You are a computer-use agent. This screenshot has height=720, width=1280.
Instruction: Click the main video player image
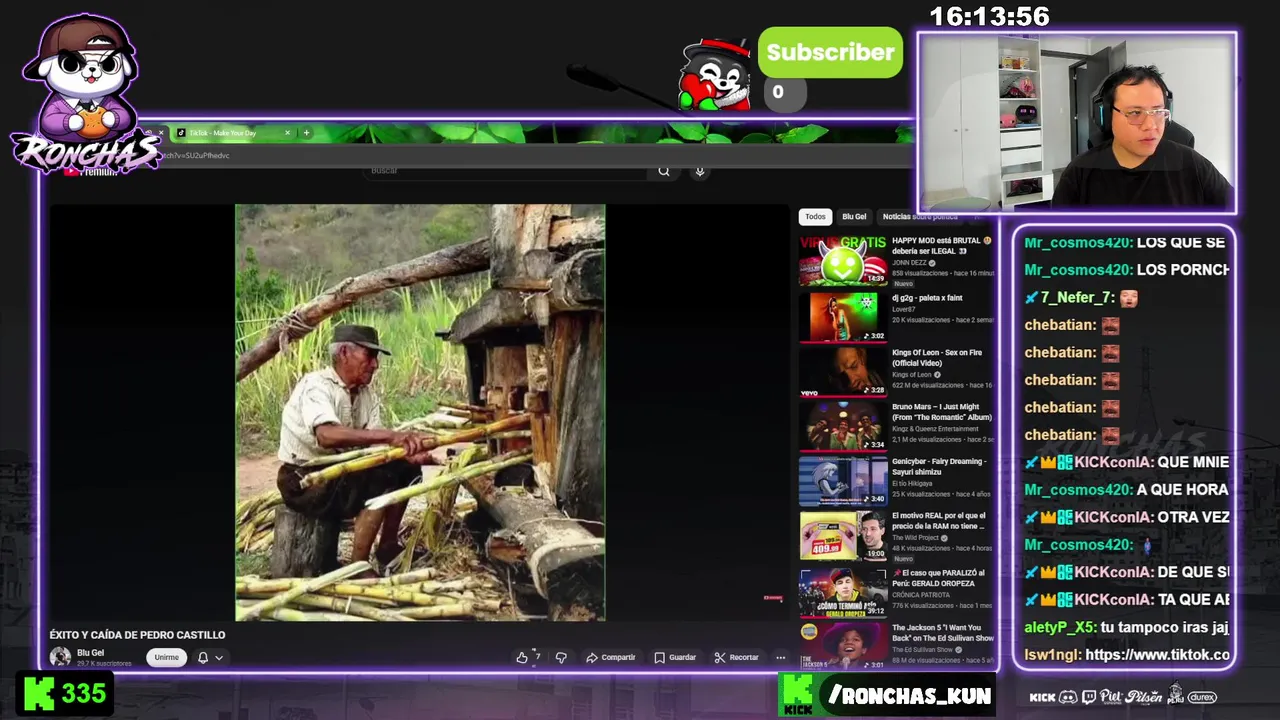point(420,412)
